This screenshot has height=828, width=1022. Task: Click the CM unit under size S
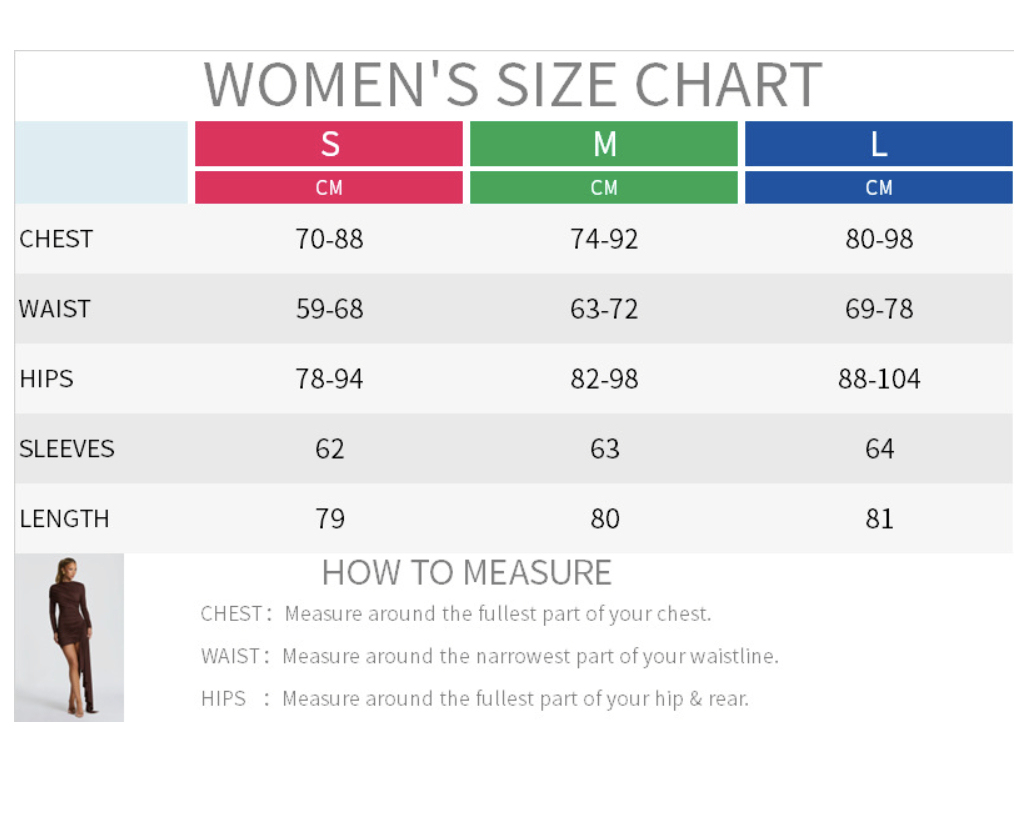(329, 188)
